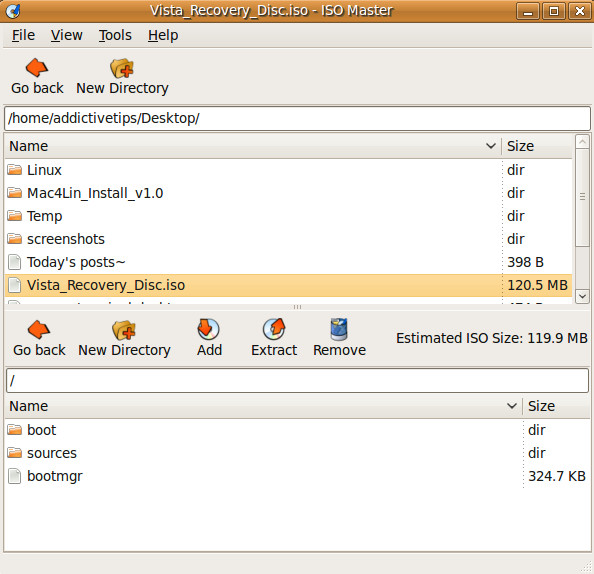
Task: Click the Today's posts~ file name
Action: (x=76, y=262)
